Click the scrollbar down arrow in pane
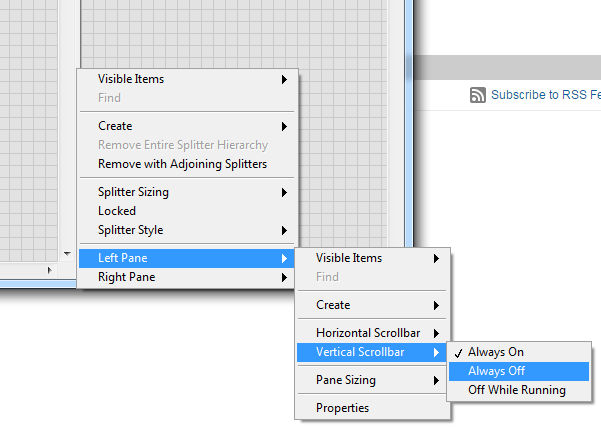Screen dimensions: 601x429 pos(67,254)
